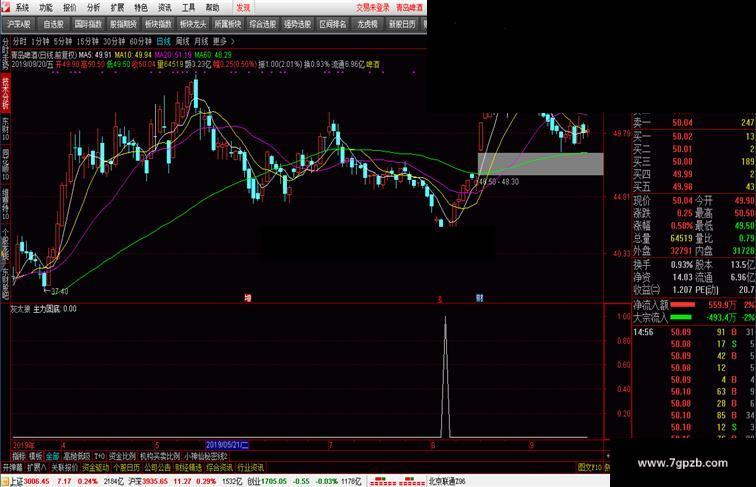Image resolution: width=756 pixels, height=487 pixels.
Task: Click the 48.50 - 48.30 gap annotation
Action: [x=497, y=182]
